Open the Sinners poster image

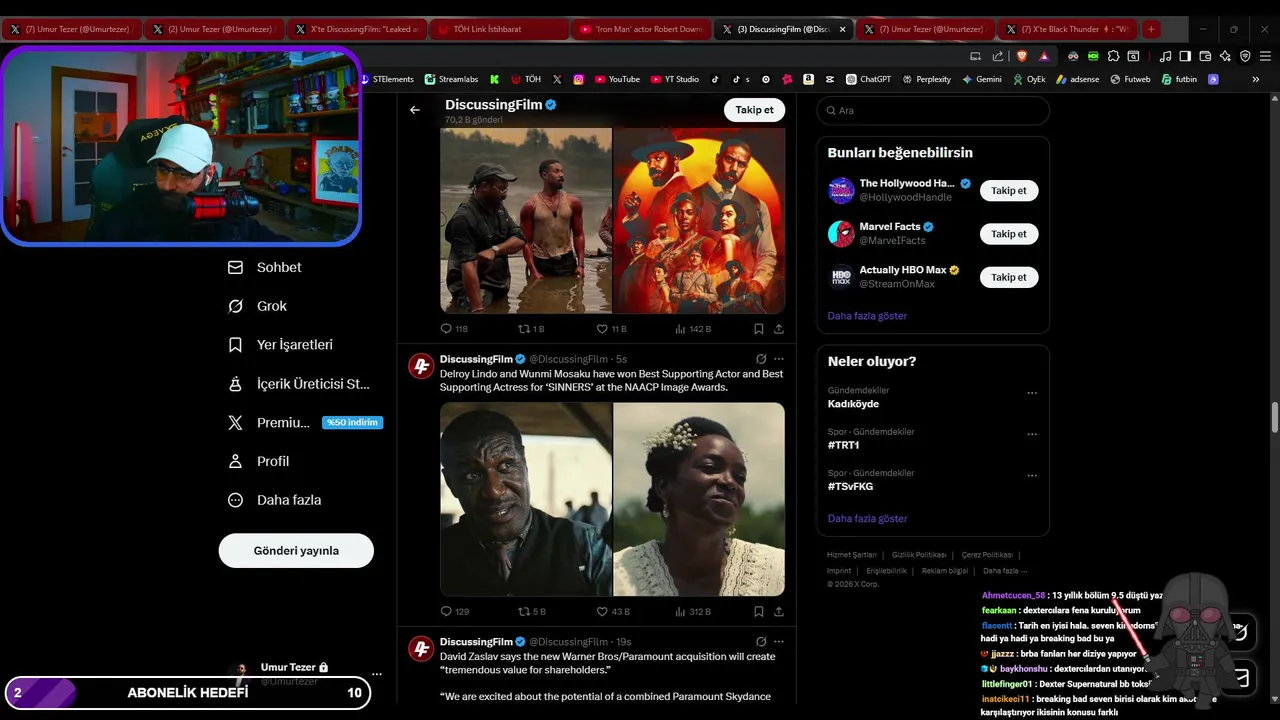(x=699, y=220)
